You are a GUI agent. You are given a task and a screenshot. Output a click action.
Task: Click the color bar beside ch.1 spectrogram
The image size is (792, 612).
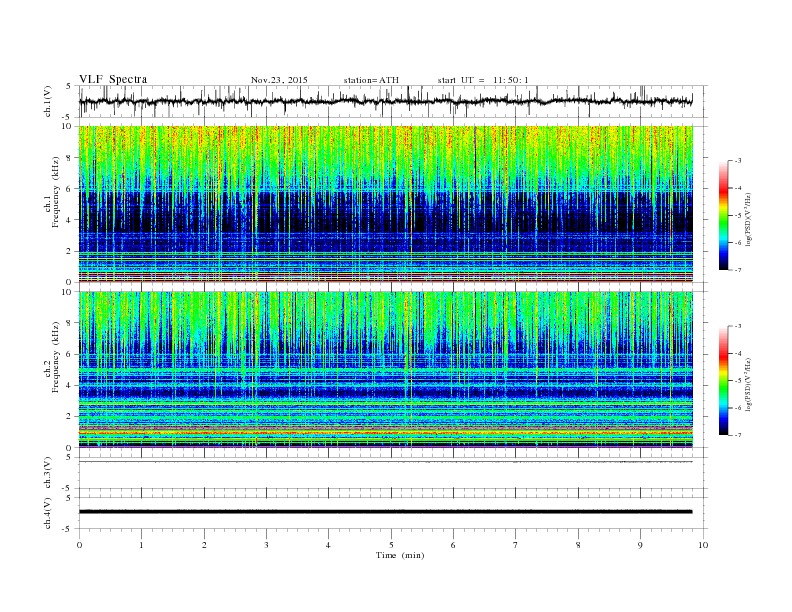pyautogui.click(x=724, y=215)
